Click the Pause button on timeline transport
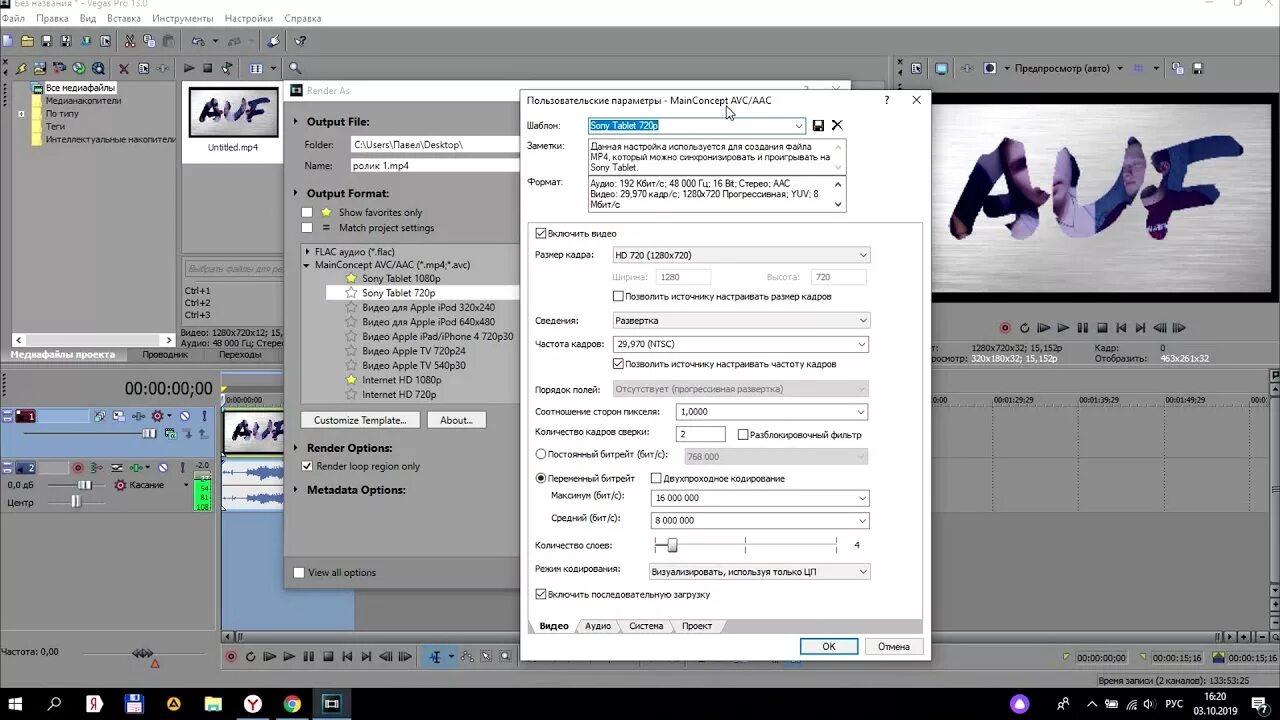1280x720 pixels. coord(308,657)
